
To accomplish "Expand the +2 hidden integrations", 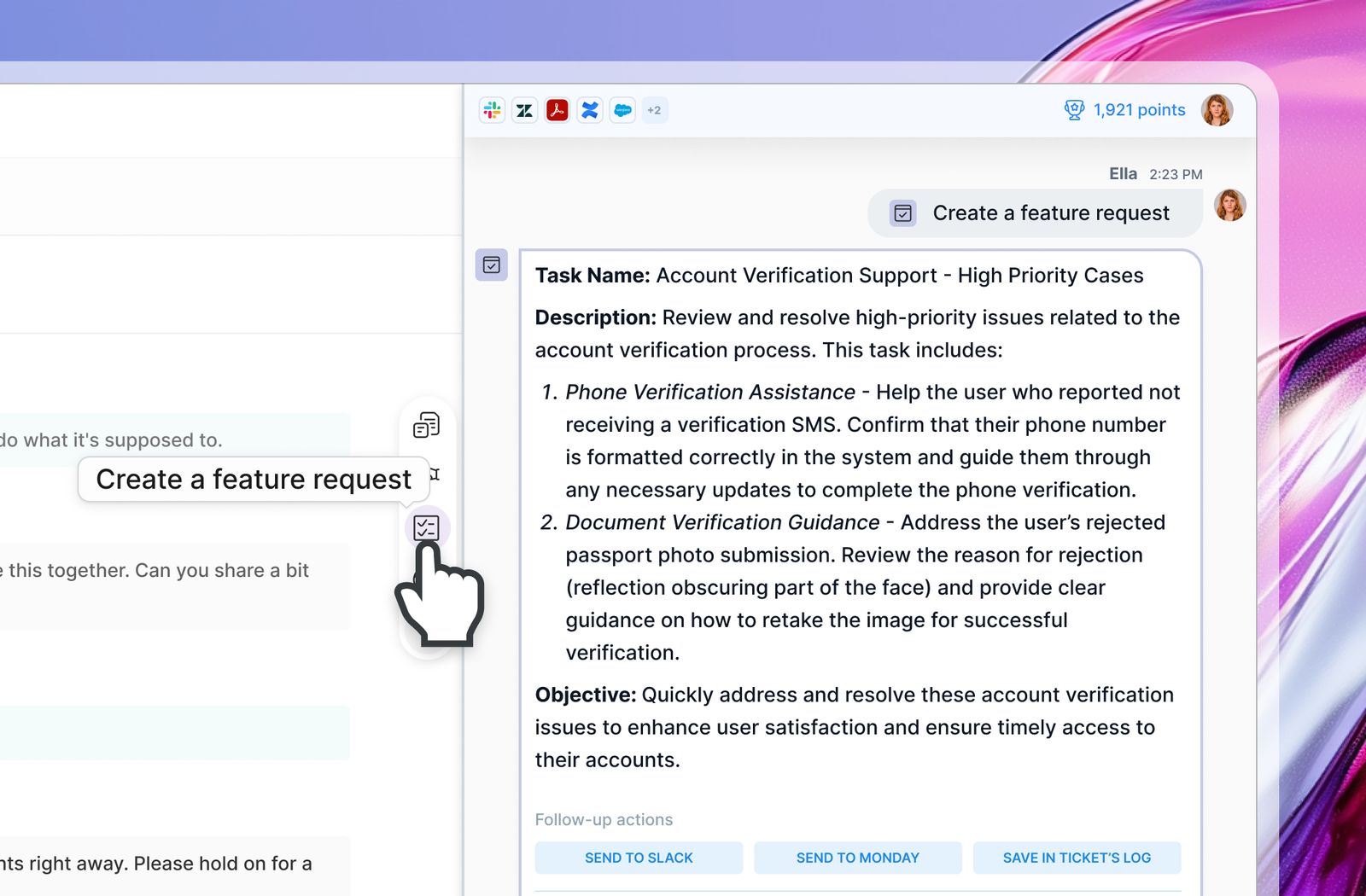I will tap(654, 110).
